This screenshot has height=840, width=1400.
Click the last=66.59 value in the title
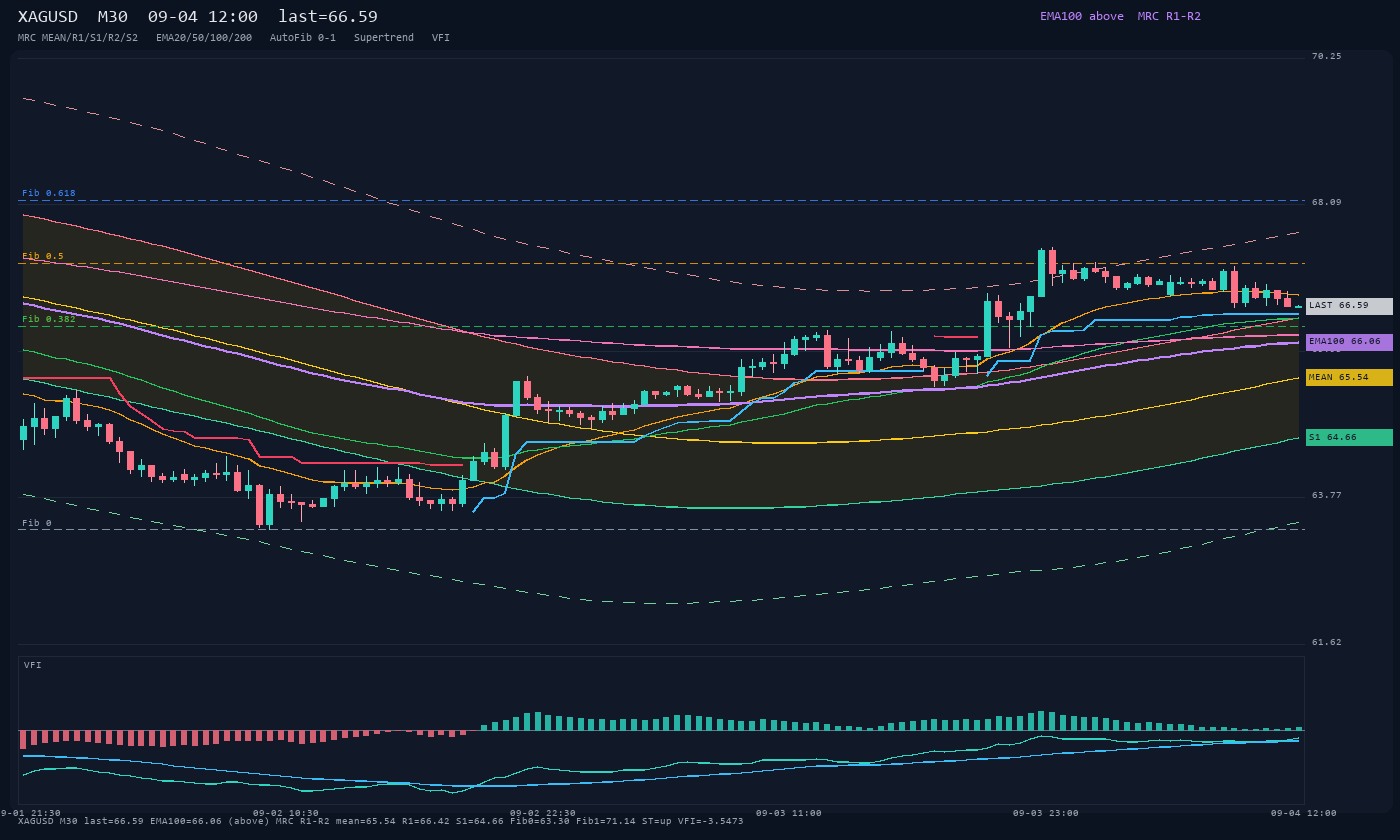pyautogui.click(x=328, y=17)
